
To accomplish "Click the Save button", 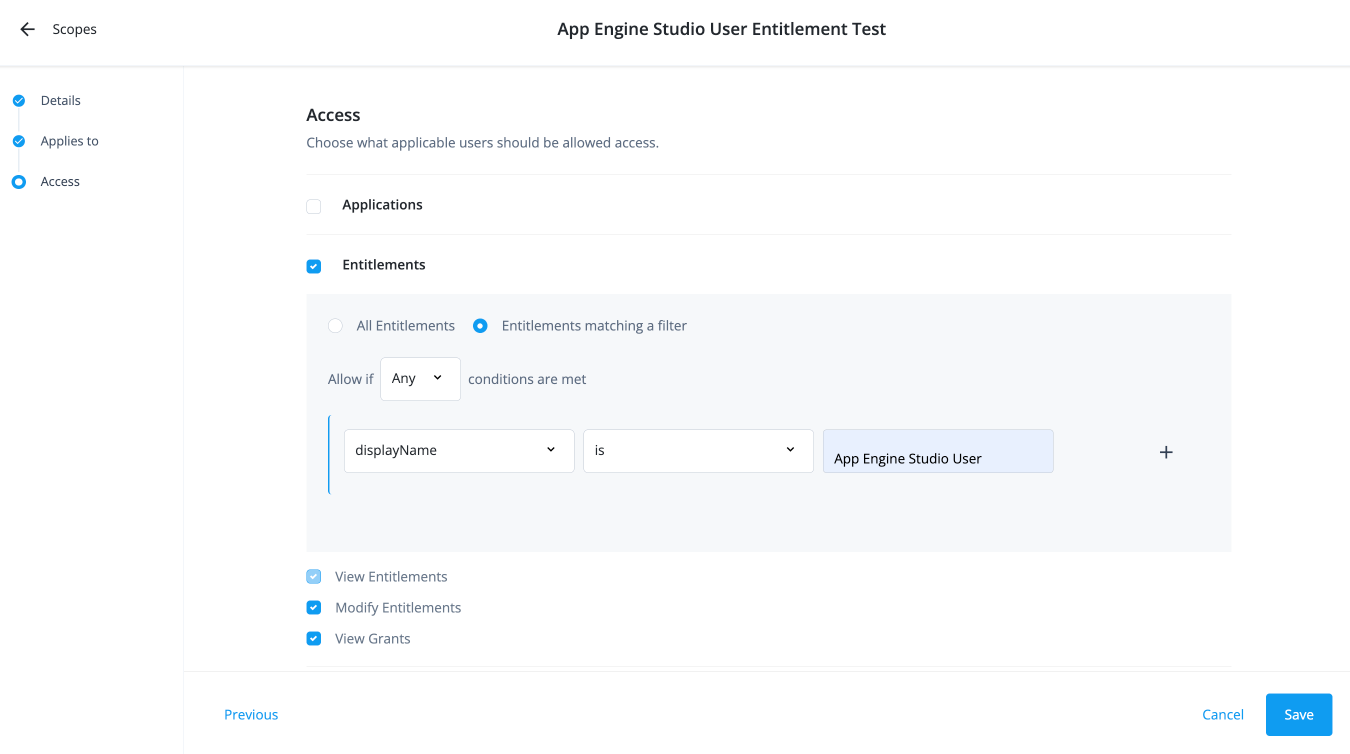I will (x=1298, y=715).
